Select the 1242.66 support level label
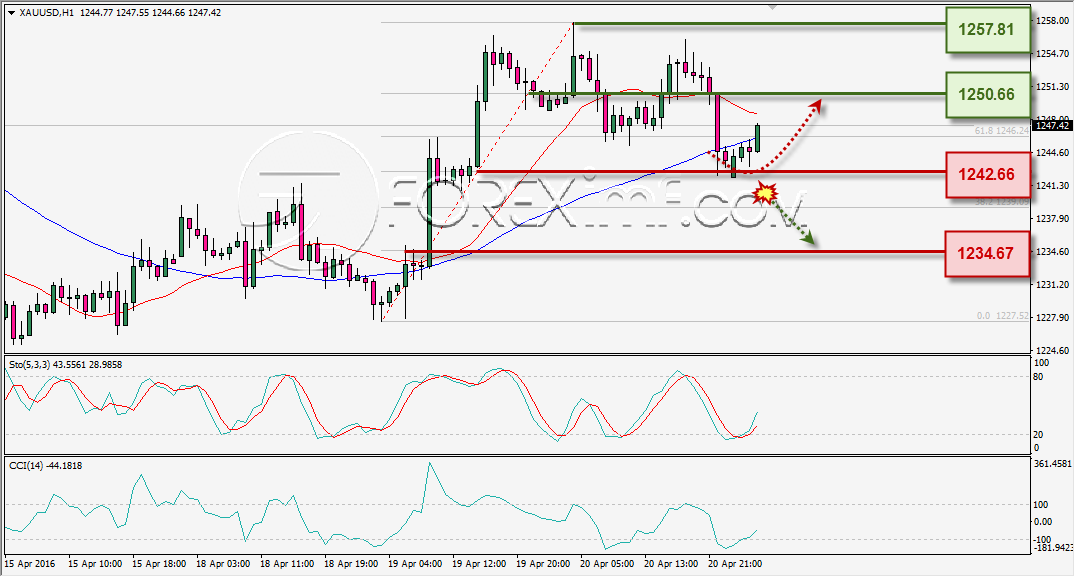Screen dimensions: 1075x577 987,174
